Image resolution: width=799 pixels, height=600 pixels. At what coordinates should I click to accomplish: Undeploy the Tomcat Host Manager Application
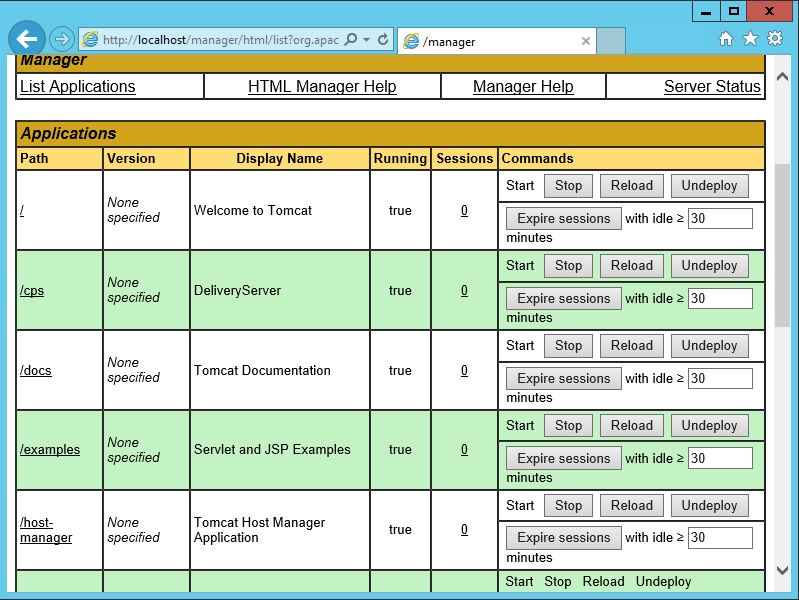pyautogui.click(x=709, y=506)
